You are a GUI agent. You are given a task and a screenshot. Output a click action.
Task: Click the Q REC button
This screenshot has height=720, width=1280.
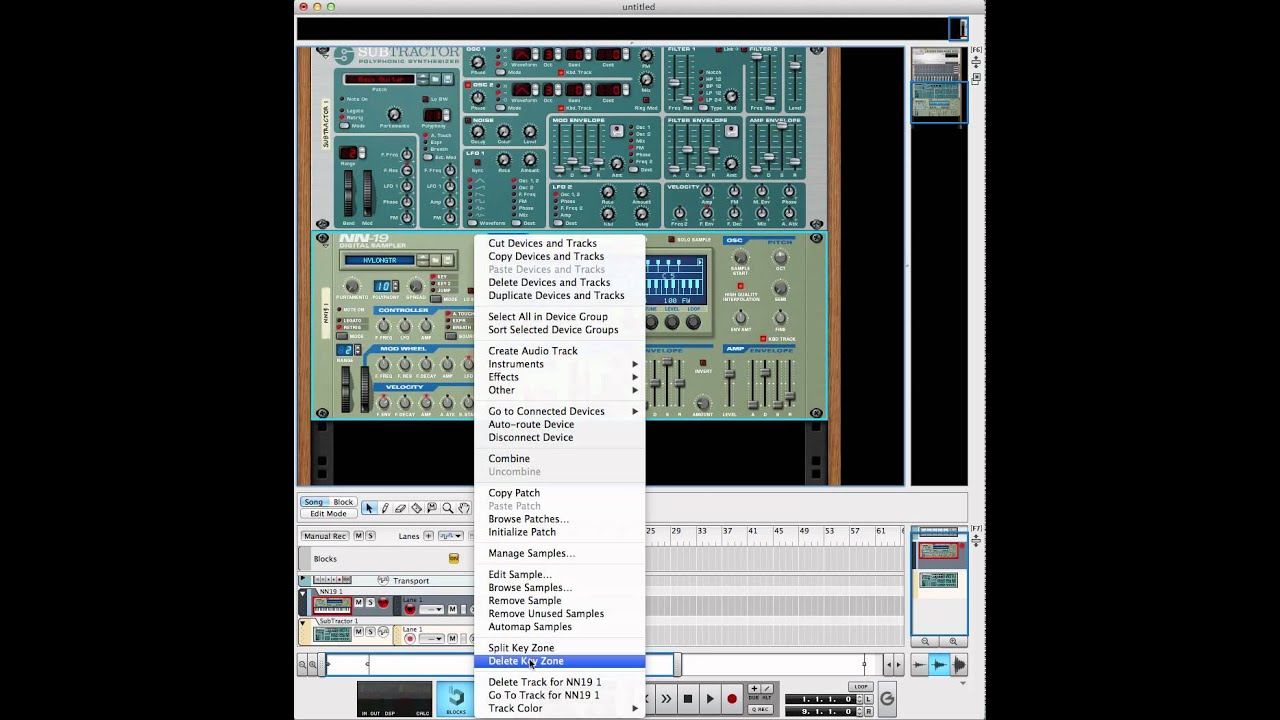(x=760, y=709)
